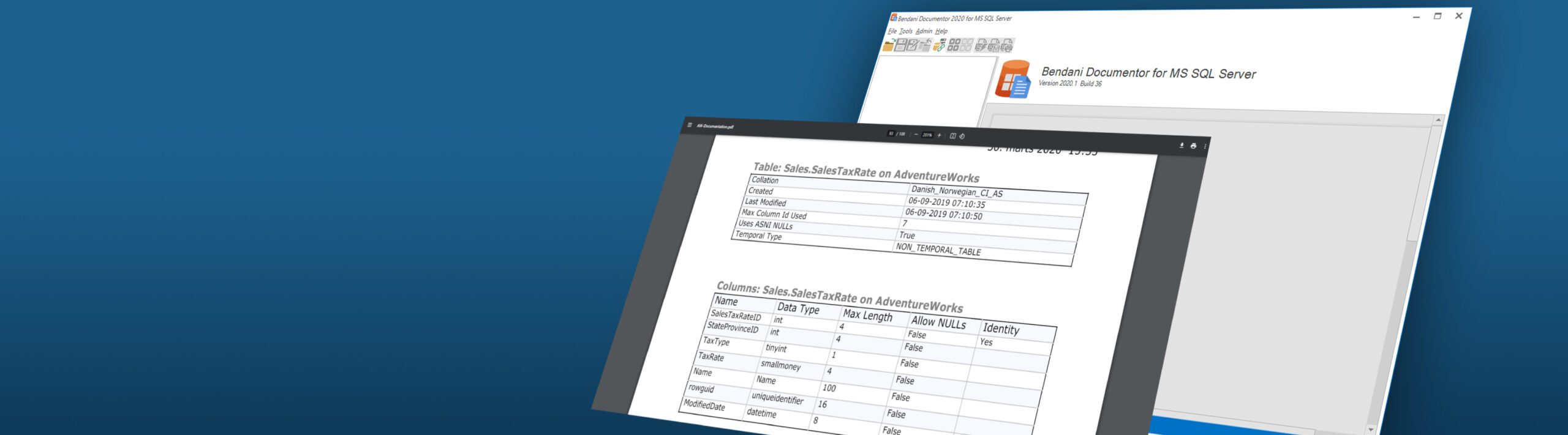1568x435 pixels.
Task: Click the 'Danish_Norwegian_CI_AS' value
Action: tap(957, 191)
